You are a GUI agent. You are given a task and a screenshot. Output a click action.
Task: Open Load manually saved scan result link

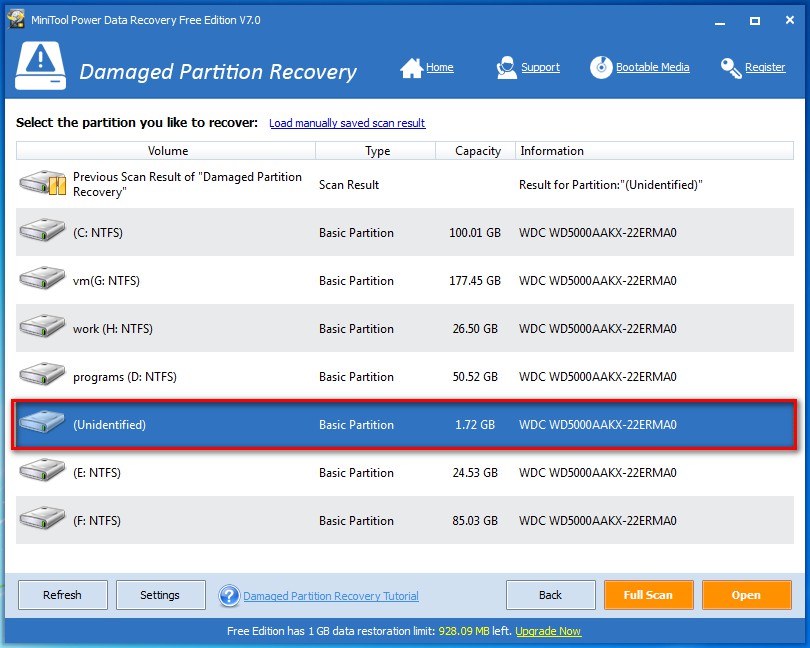(x=347, y=123)
